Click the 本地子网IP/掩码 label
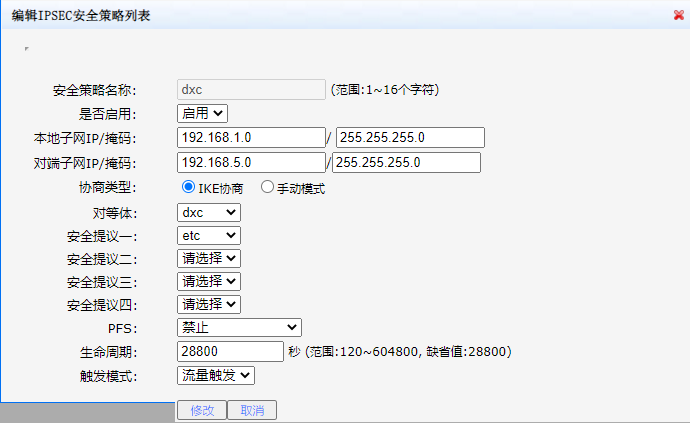Image resolution: width=690 pixels, height=423 pixels. click(85, 138)
